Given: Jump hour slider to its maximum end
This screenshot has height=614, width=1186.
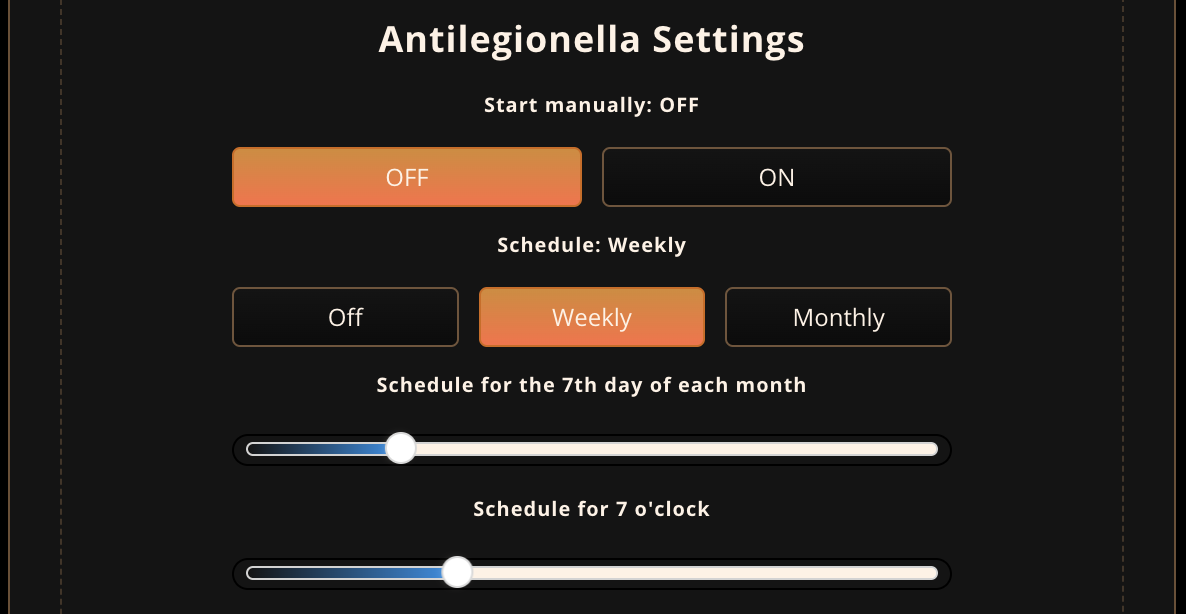Looking at the screenshot, I should coord(934,573).
